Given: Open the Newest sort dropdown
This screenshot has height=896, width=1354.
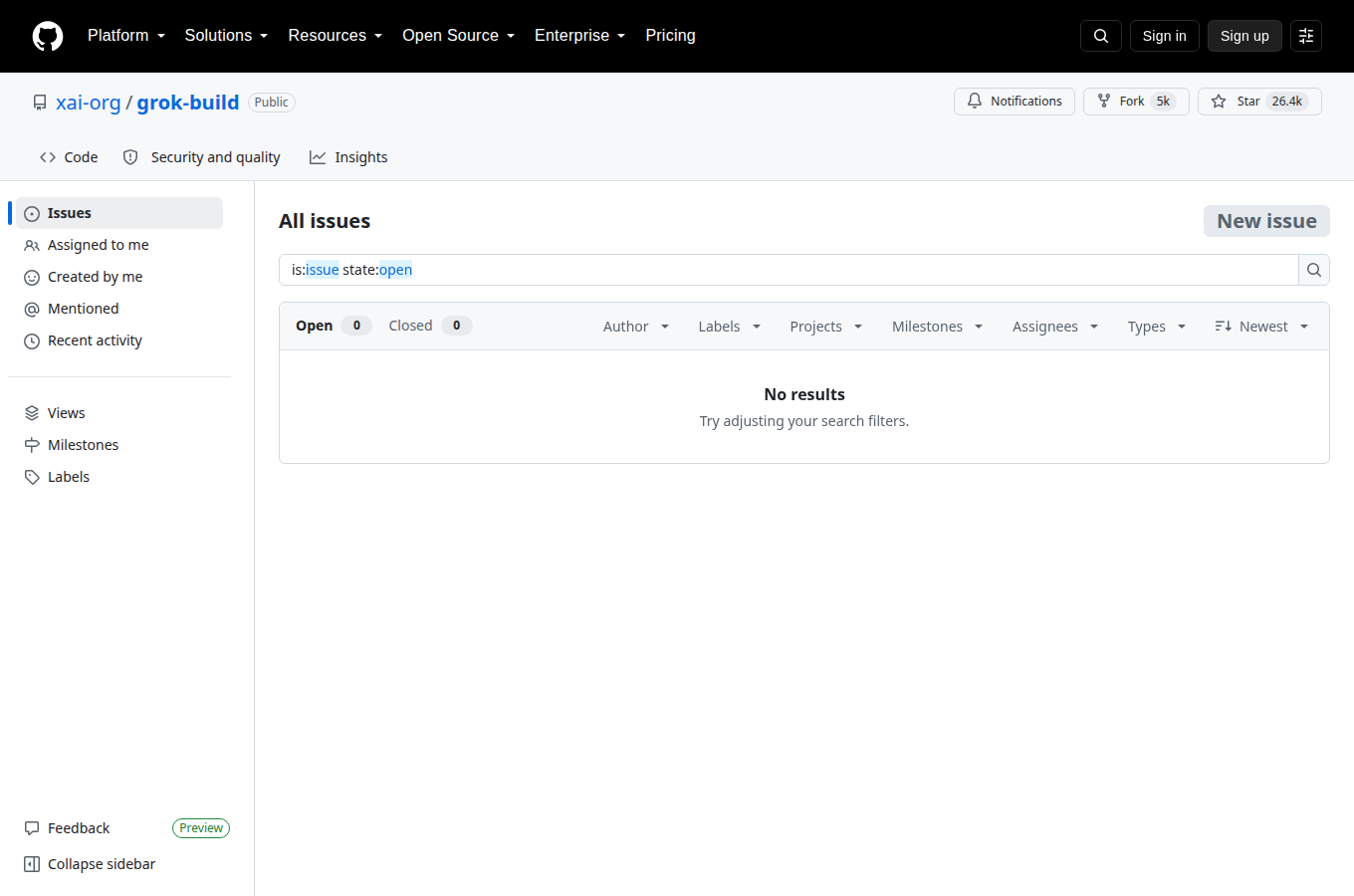Looking at the screenshot, I should click(x=1261, y=327).
